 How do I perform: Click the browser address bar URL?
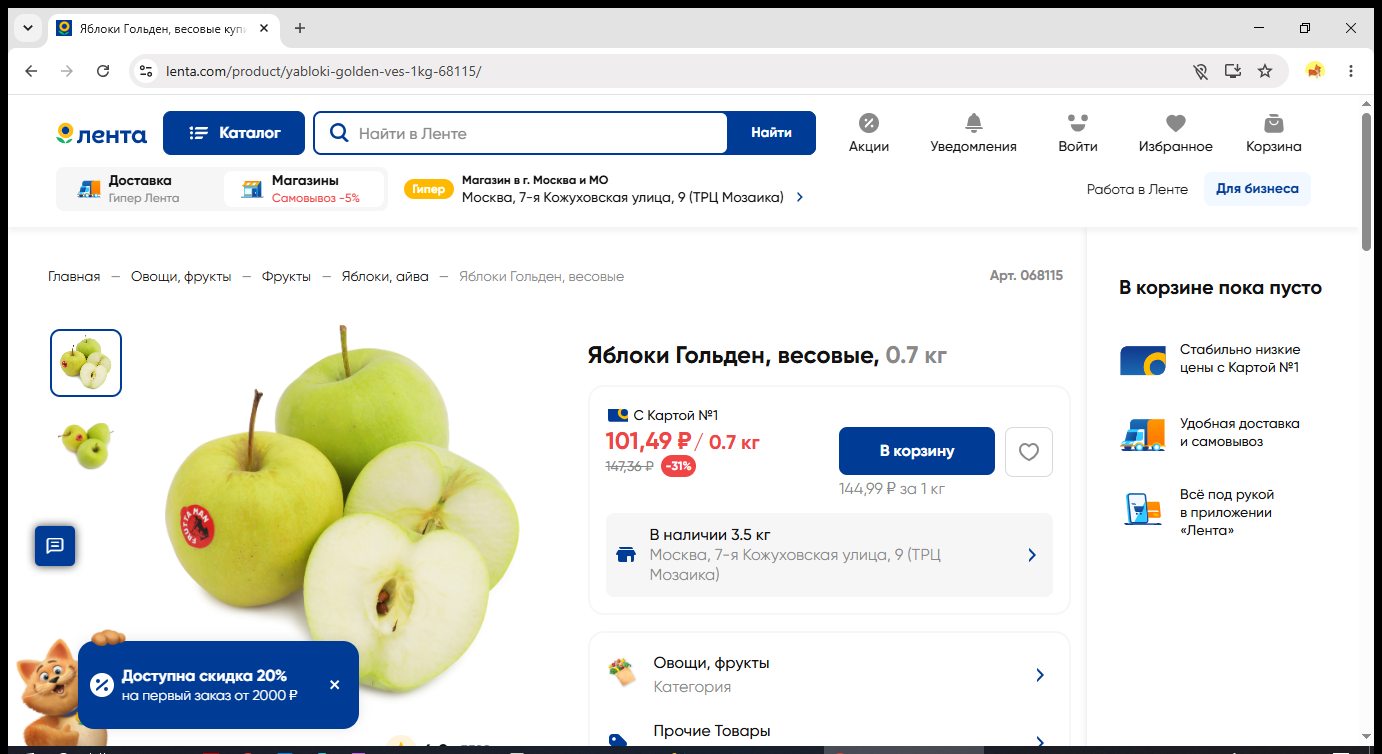click(x=323, y=71)
